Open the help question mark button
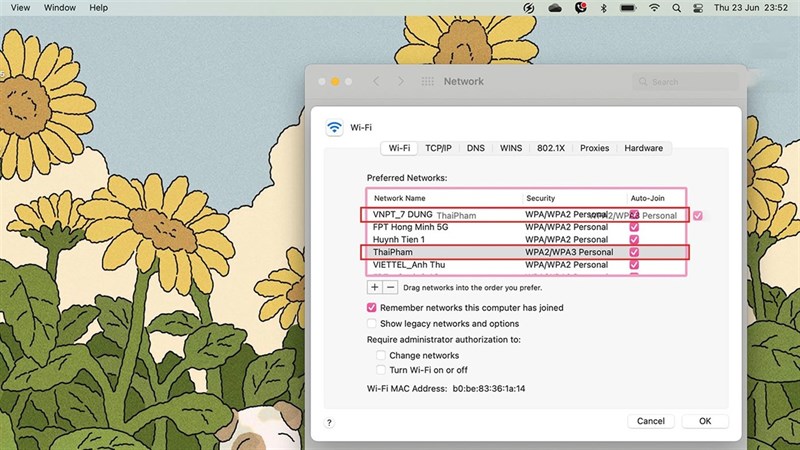Viewport: 800px width, 450px height. [x=329, y=423]
